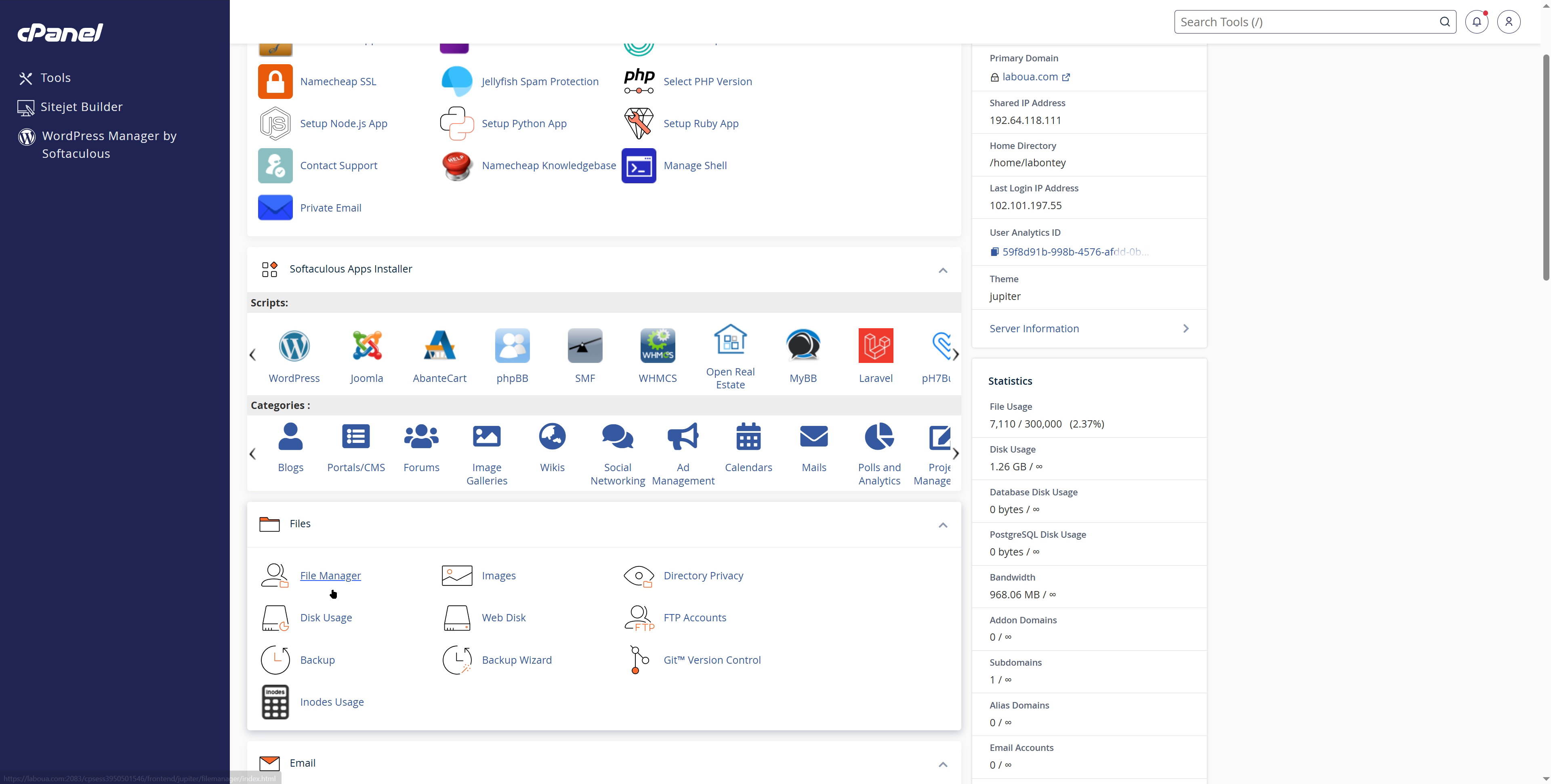Open the Social Networking category icon

[618, 436]
